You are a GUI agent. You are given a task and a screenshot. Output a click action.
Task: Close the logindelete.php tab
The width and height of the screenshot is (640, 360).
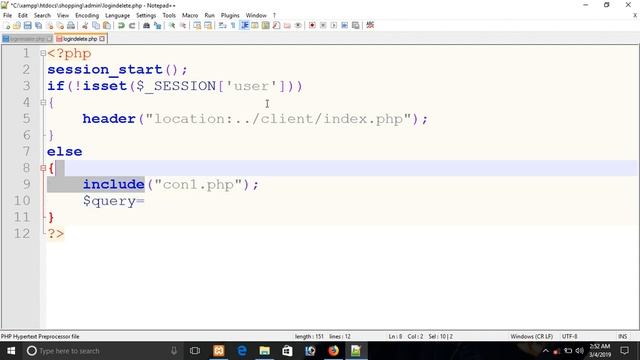click(x=102, y=39)
